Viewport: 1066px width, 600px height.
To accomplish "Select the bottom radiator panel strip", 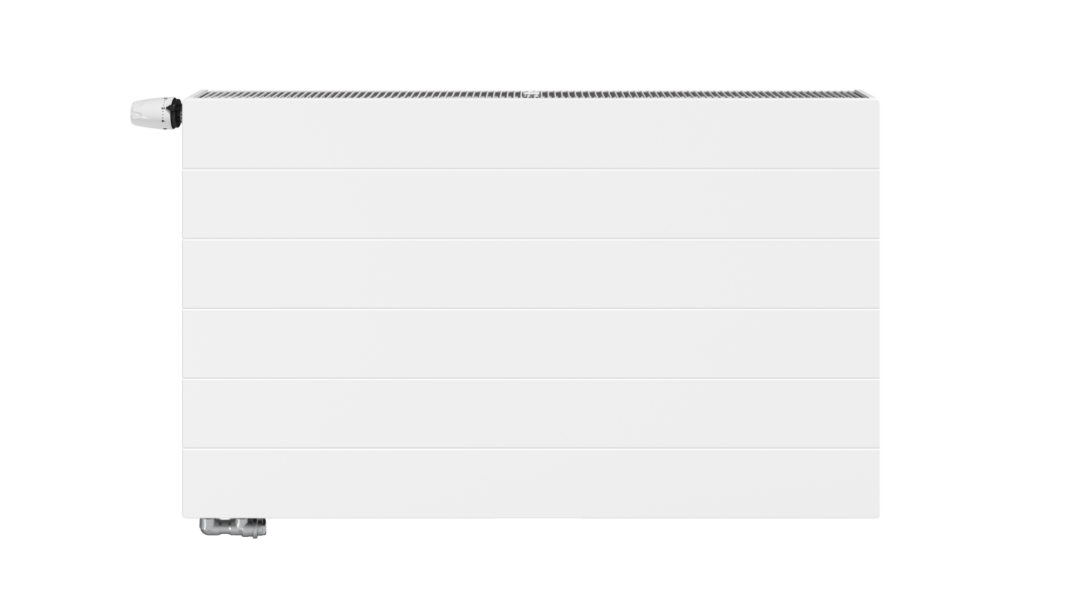I will pyautogui.click(x=531, y=483).
